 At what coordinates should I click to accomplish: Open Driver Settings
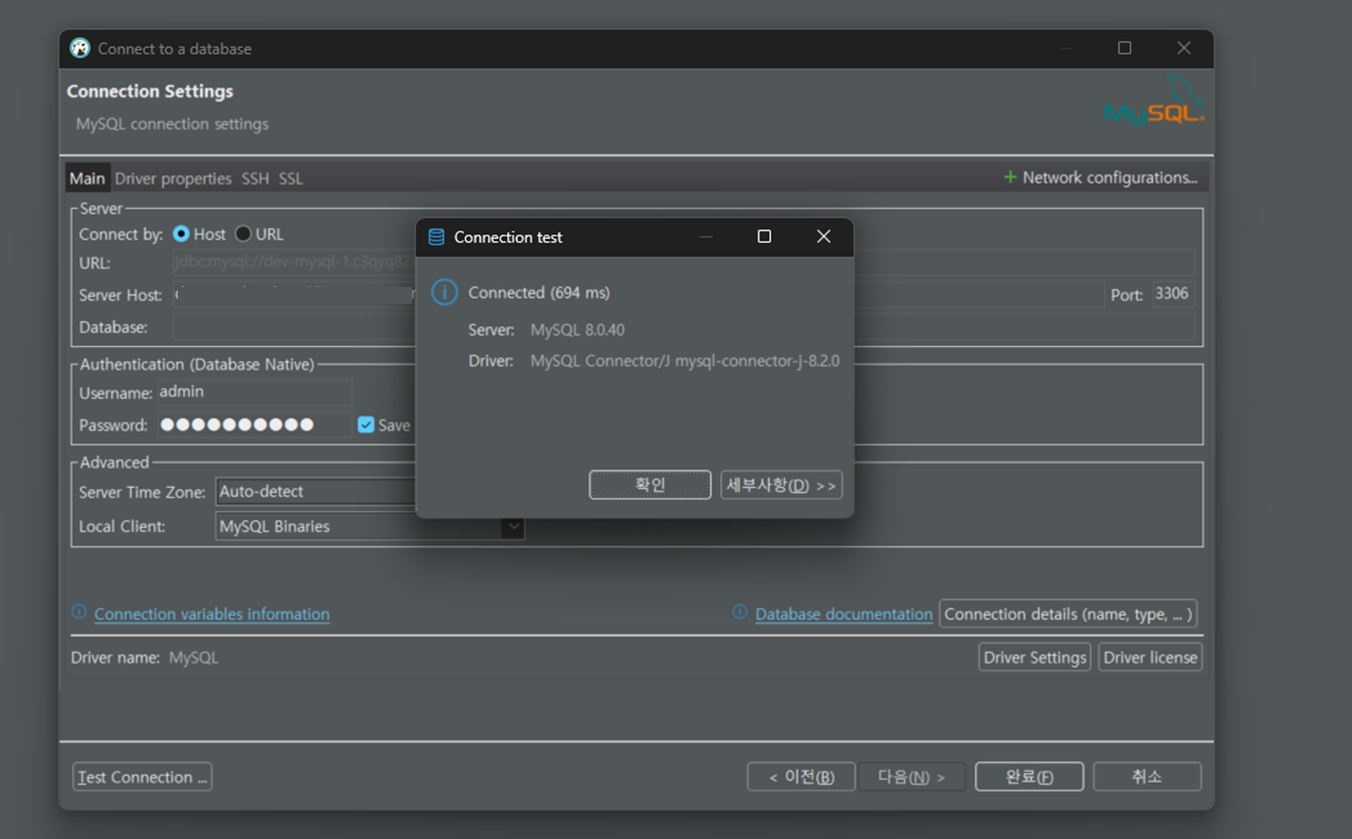[1035, 657]
